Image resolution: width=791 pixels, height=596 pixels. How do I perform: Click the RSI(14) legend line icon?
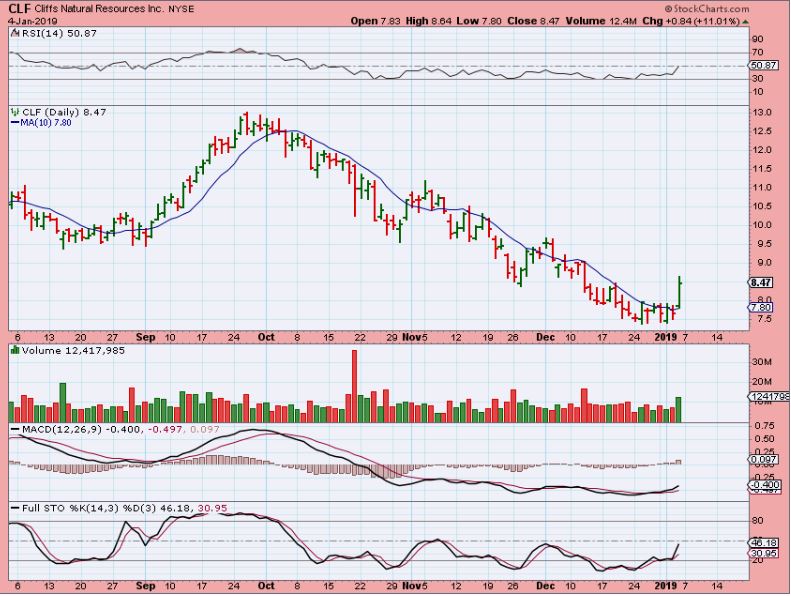coord(16,33)
